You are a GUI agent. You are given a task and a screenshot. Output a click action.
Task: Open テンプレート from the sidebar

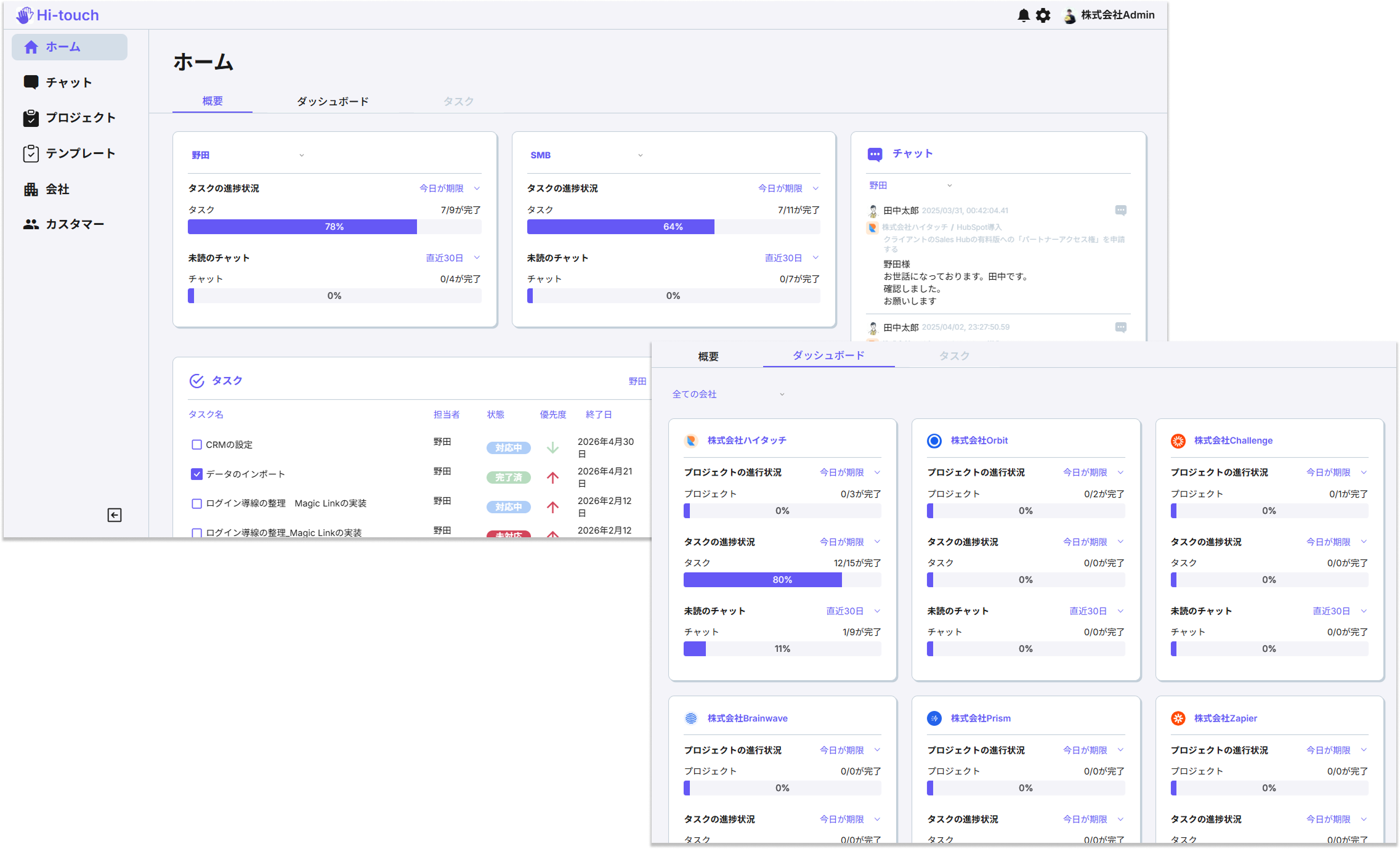click(79, 153)
